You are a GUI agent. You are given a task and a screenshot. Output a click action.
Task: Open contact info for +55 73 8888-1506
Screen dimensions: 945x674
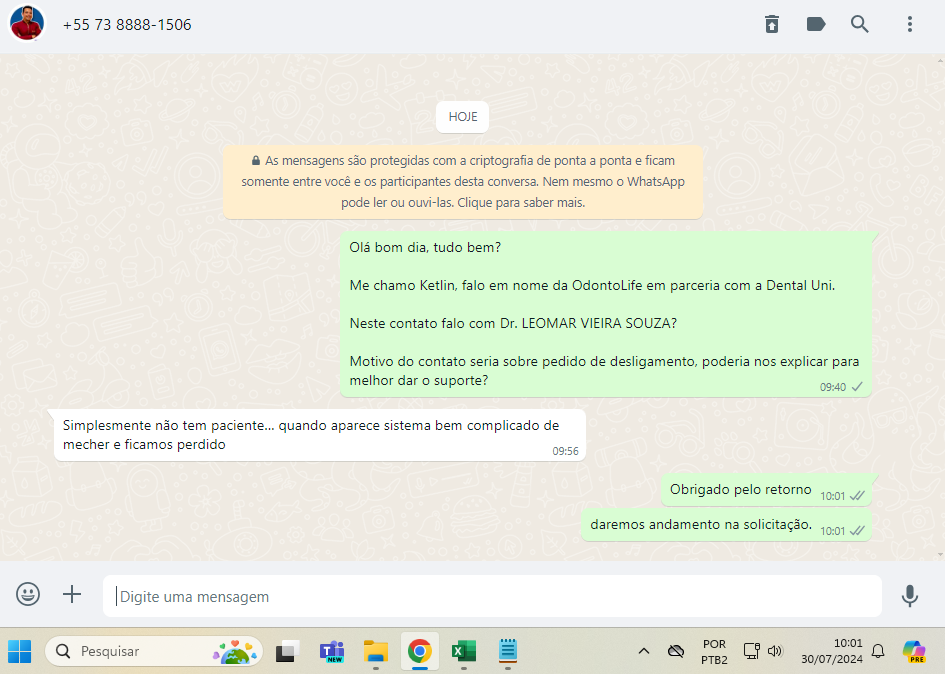[x=127, y=24]
